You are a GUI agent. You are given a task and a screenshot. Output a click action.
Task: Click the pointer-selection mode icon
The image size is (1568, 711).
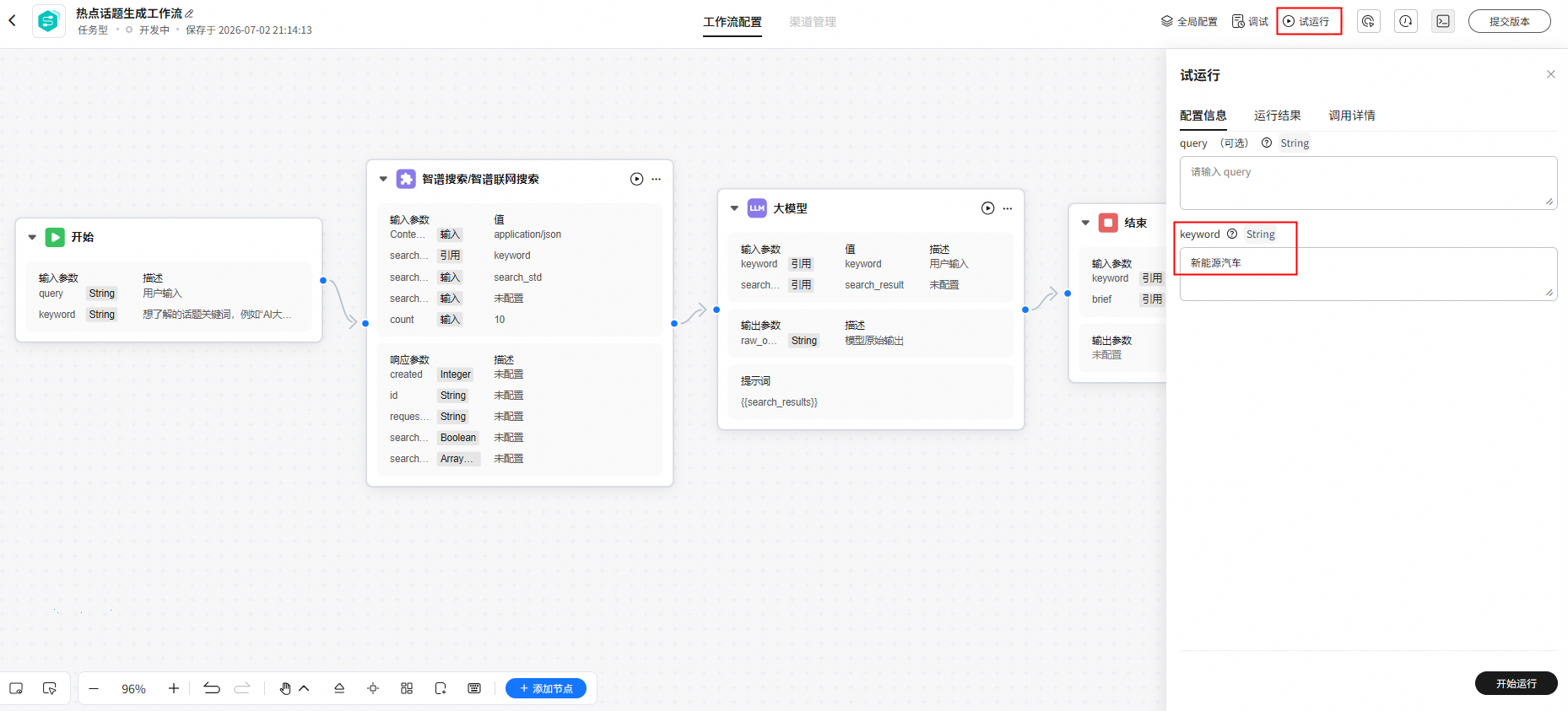[50, 688]
